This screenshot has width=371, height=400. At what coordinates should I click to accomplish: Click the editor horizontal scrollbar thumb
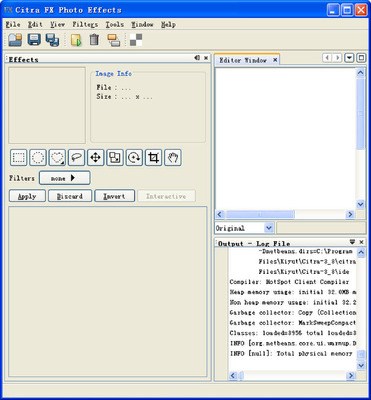260,214
